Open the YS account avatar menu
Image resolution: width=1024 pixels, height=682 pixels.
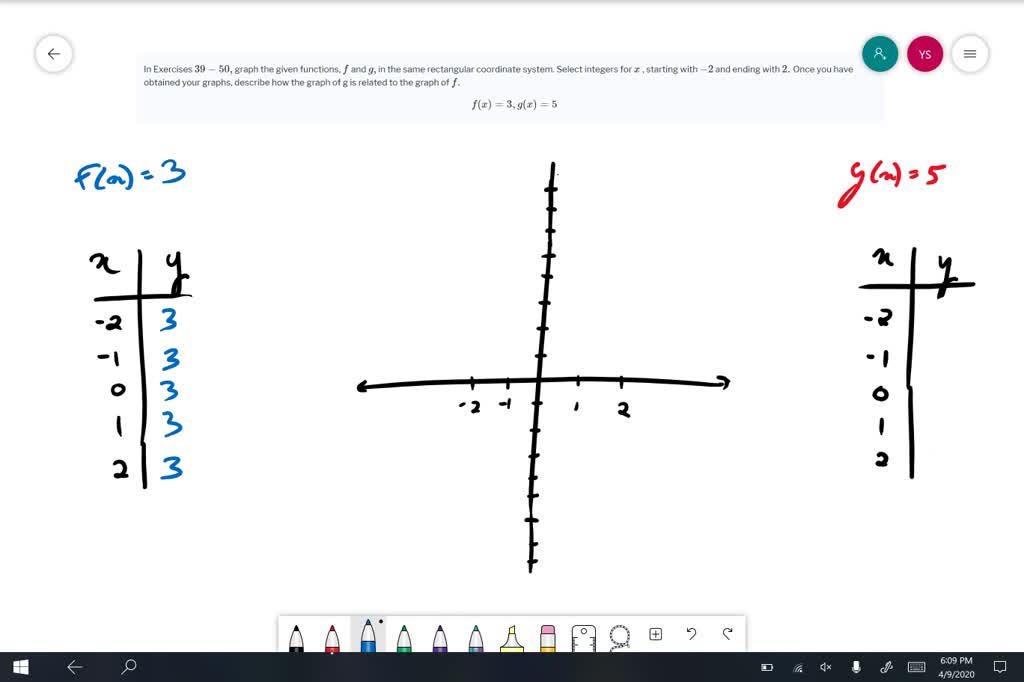(925, 54)
